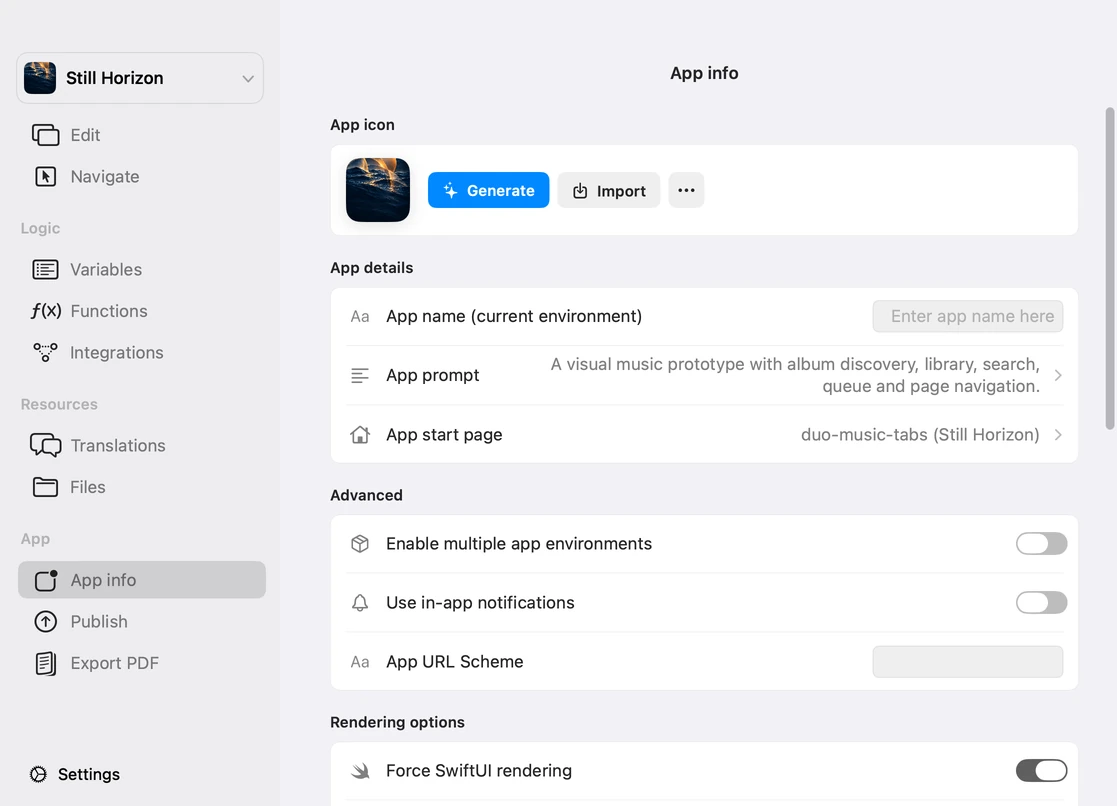This screenshot has width=1117, height=806.
Task: Click the App URL Scheme input field
Action: click(968, 662)
